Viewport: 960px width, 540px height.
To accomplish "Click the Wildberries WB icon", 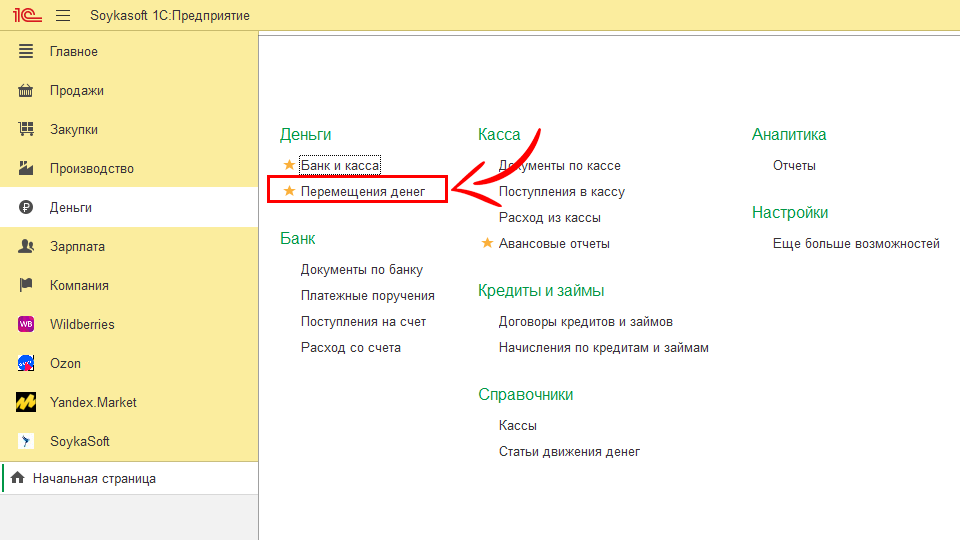I will (26, 324).
